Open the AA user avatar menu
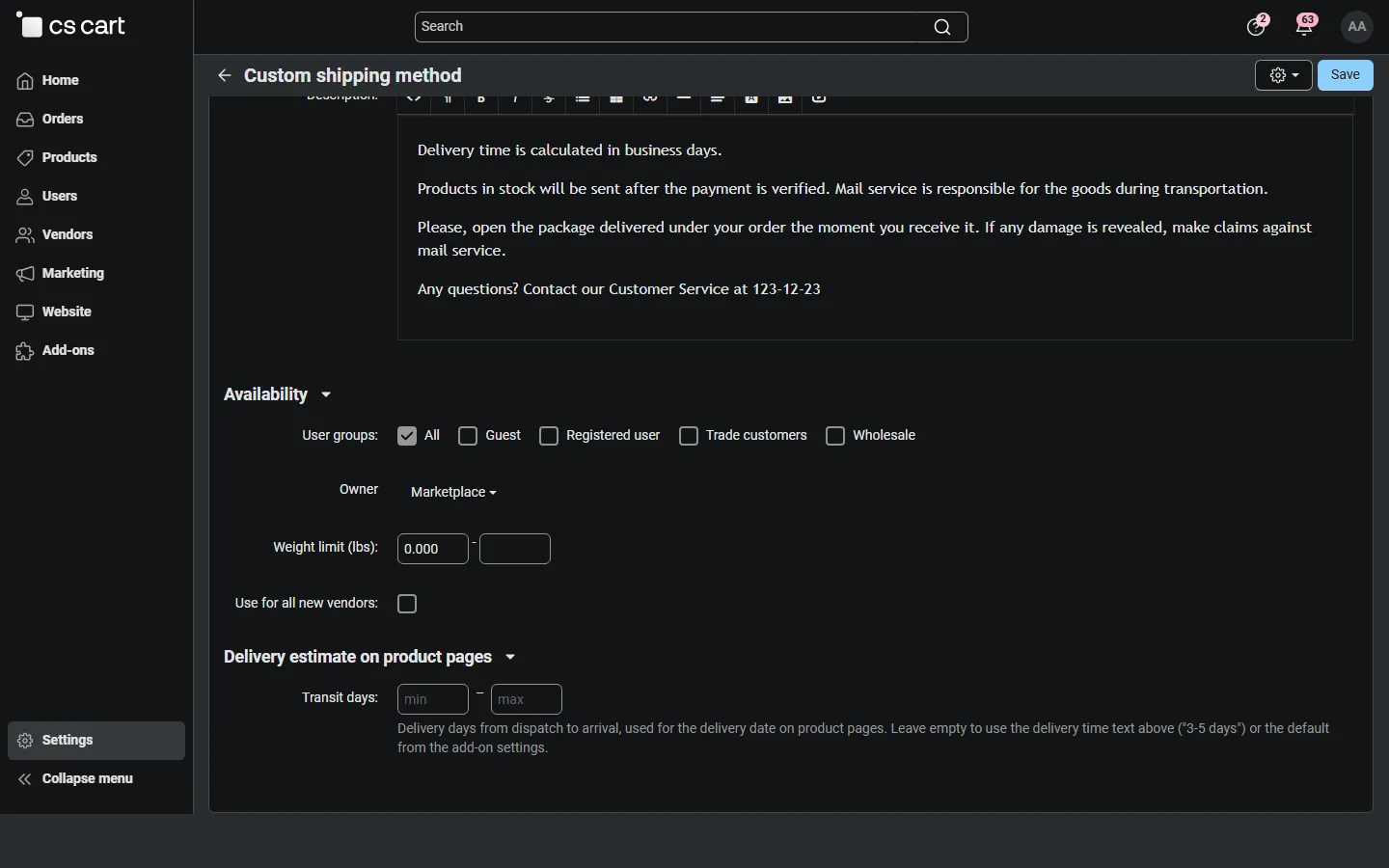1389x868 pixels. (x=1358, y=27)
